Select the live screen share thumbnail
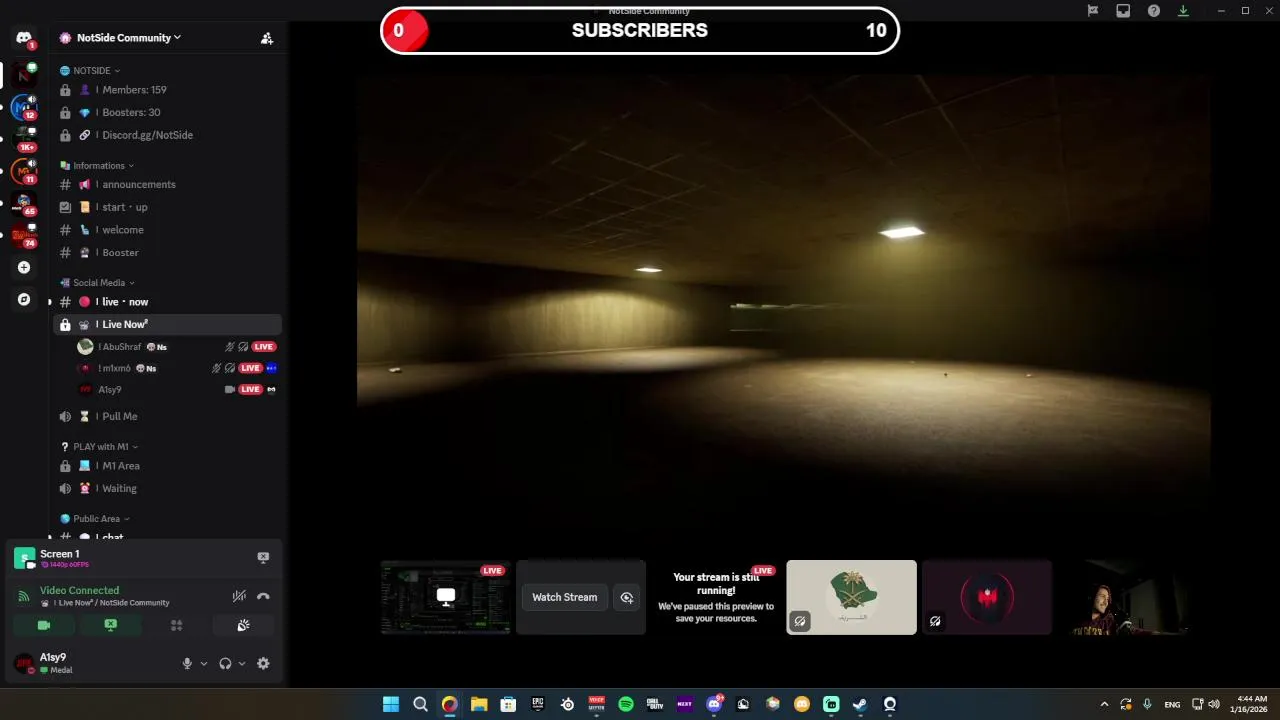Image resolution: width=1280 pixels, height=720 pixels. click(x=446, y=597)
